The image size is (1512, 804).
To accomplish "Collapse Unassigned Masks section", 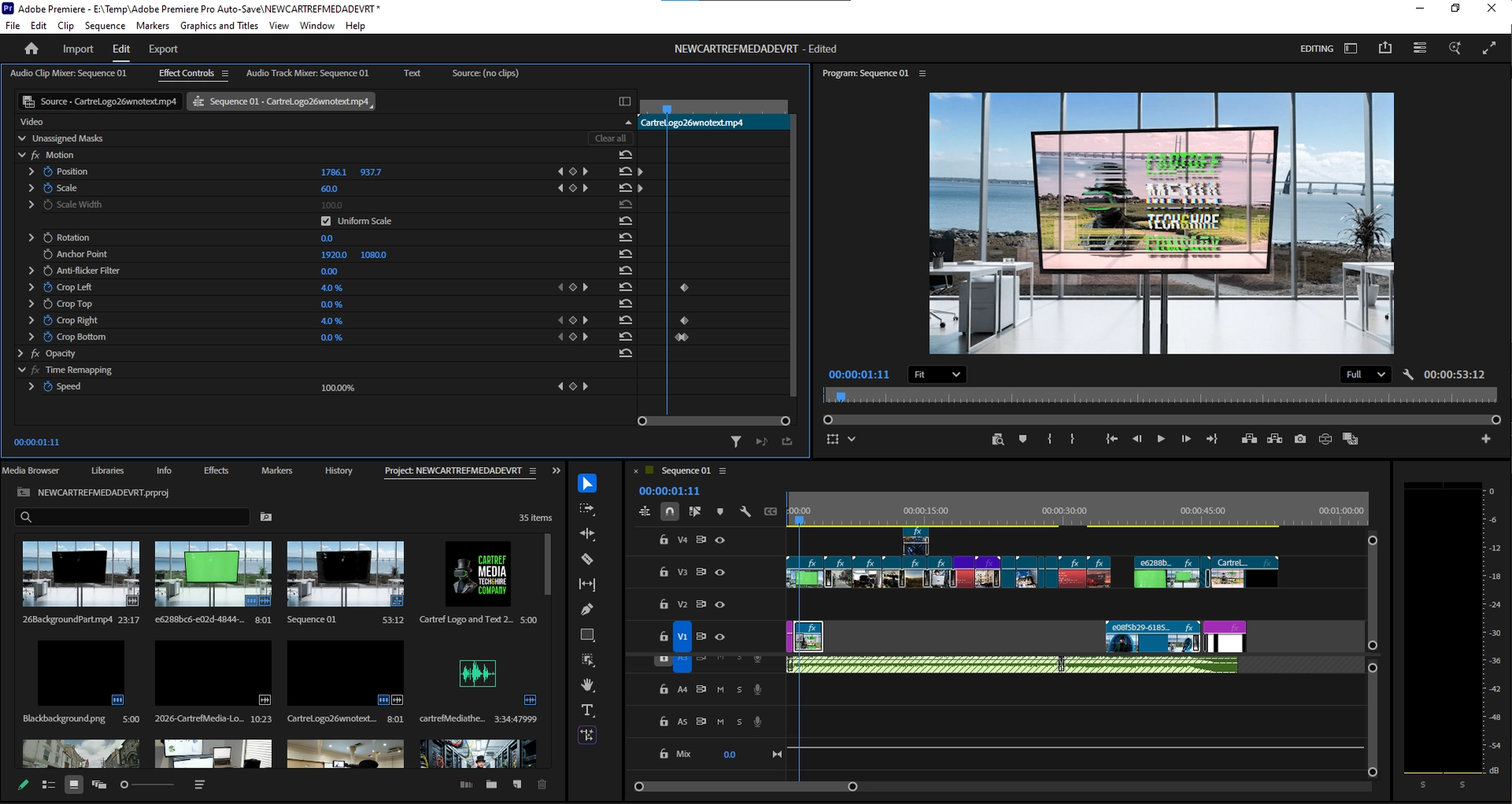I will [x=22, y=139].
